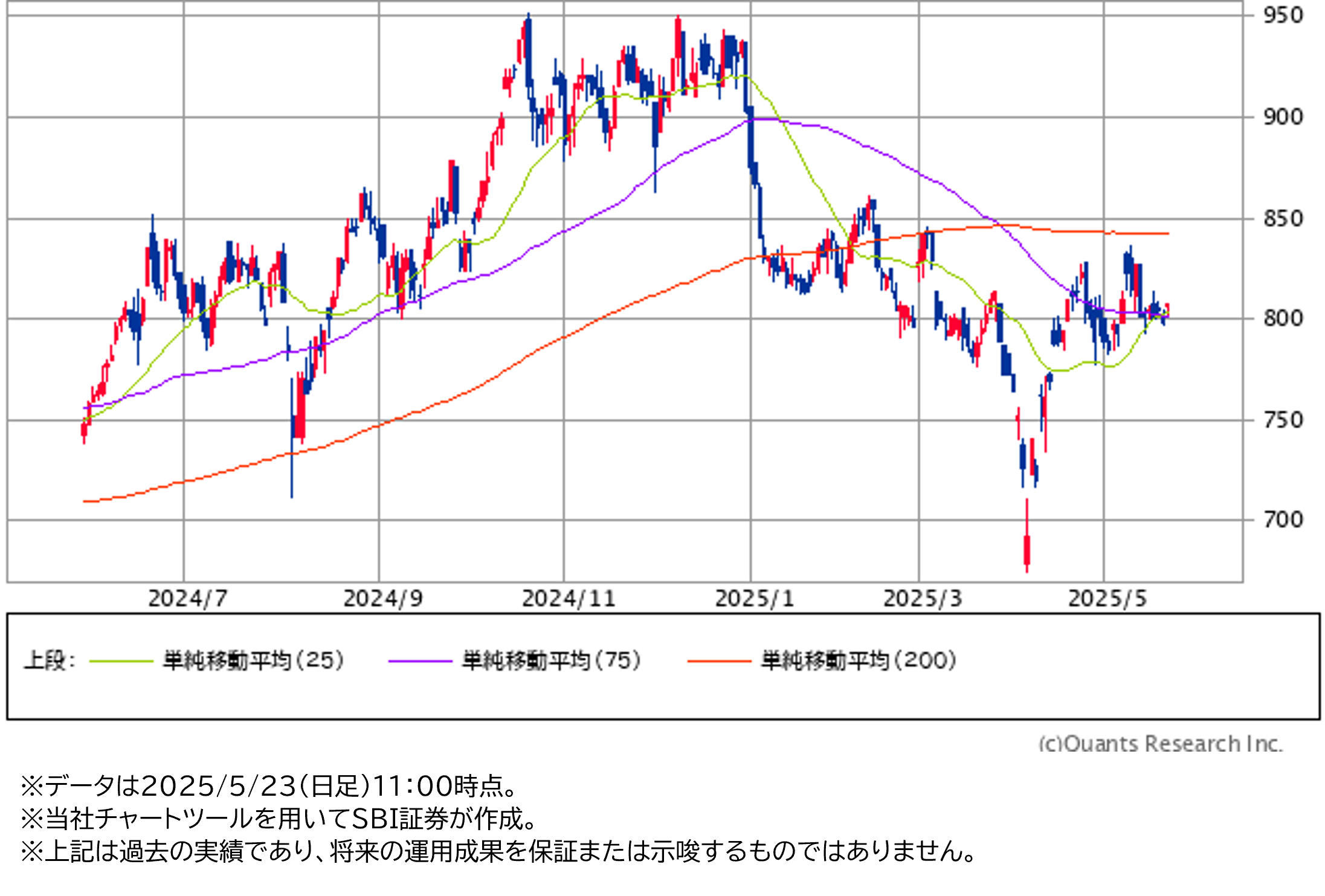Click the 900 price axis label
The height and width of the screenshot is (896, 1325).
click(x=1283, y=117)
